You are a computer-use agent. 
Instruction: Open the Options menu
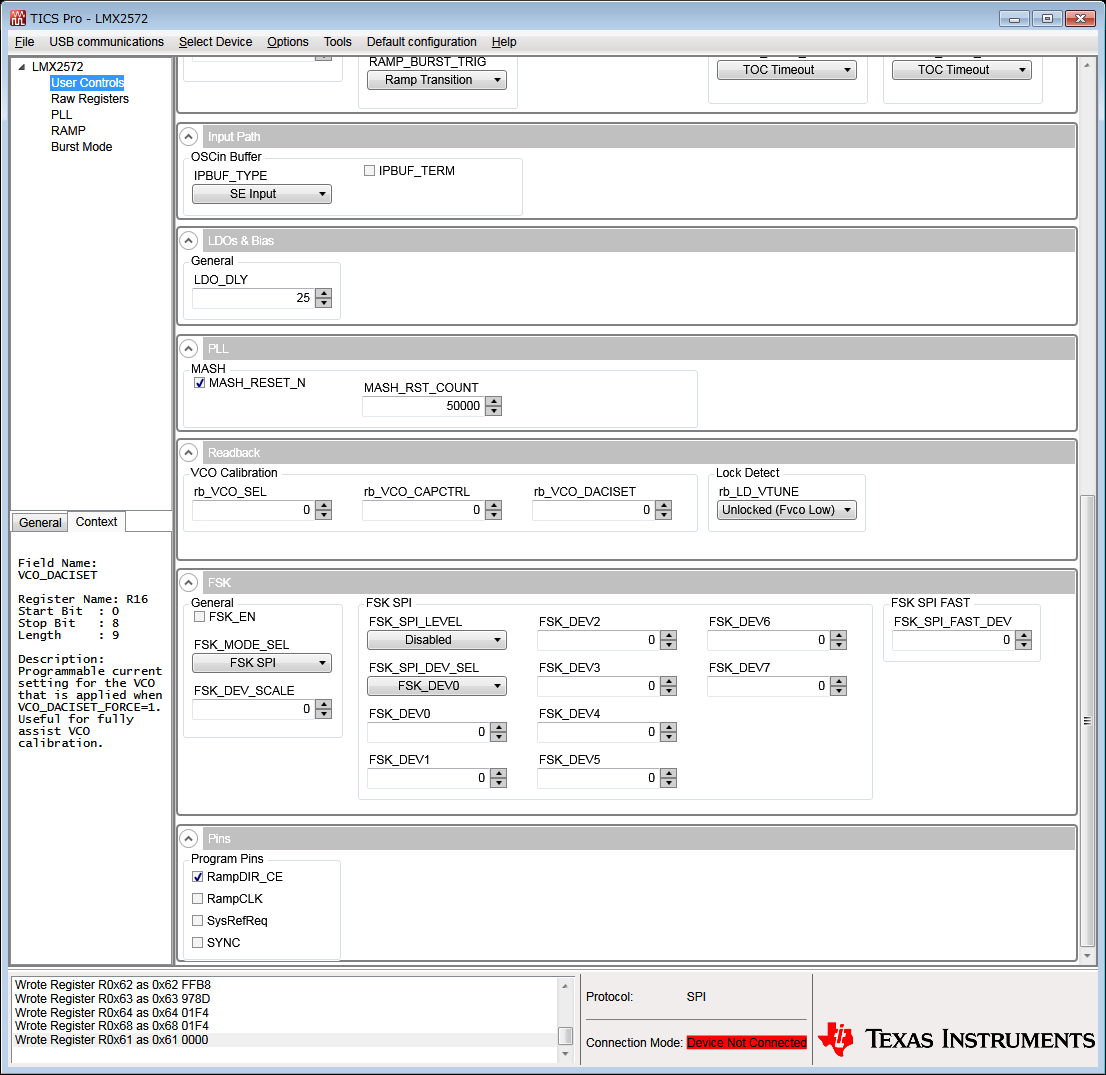pyautogui.click(x=288, y=42)
